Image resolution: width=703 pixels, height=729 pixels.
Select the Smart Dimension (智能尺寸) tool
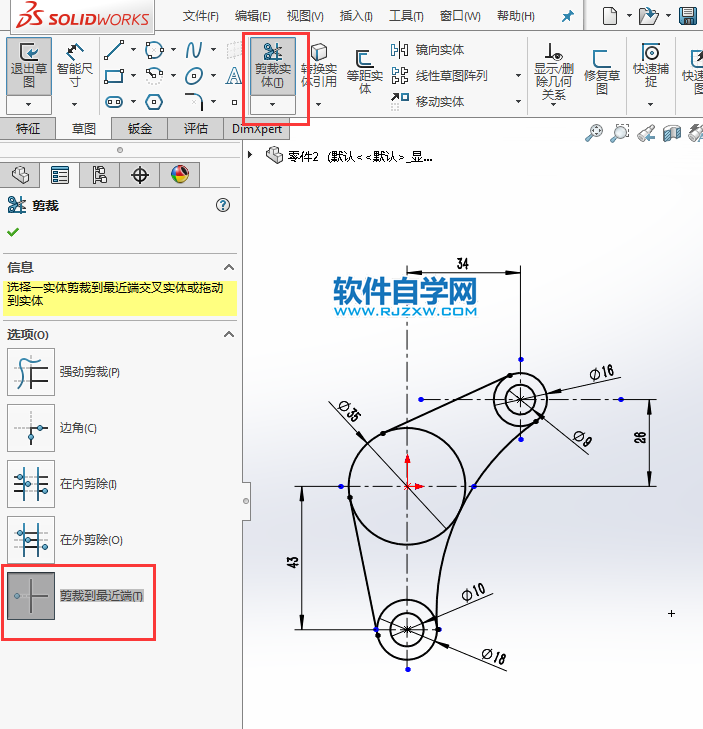click(x=75, y=65)
